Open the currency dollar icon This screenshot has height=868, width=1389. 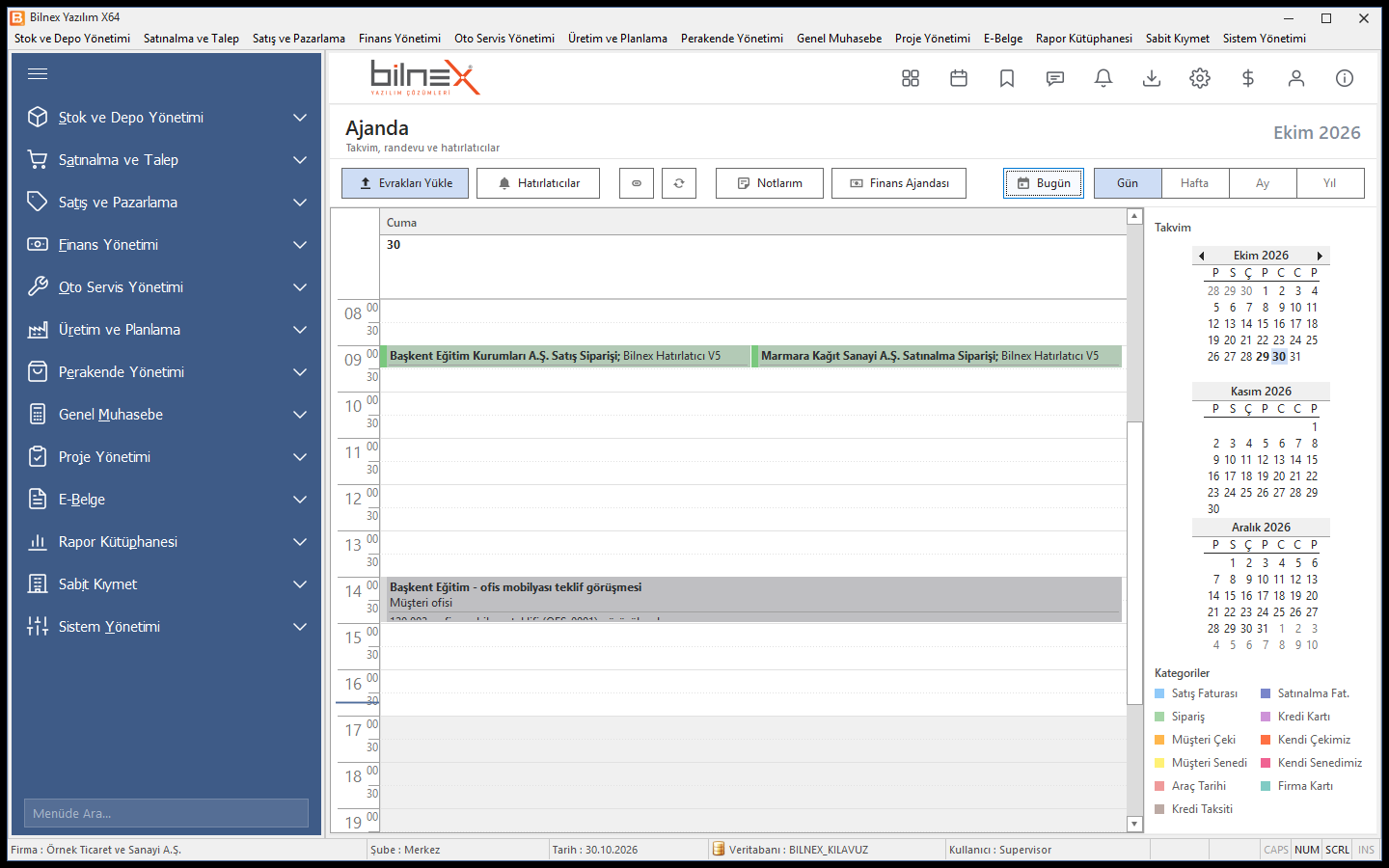click(x=1248, y=78)
